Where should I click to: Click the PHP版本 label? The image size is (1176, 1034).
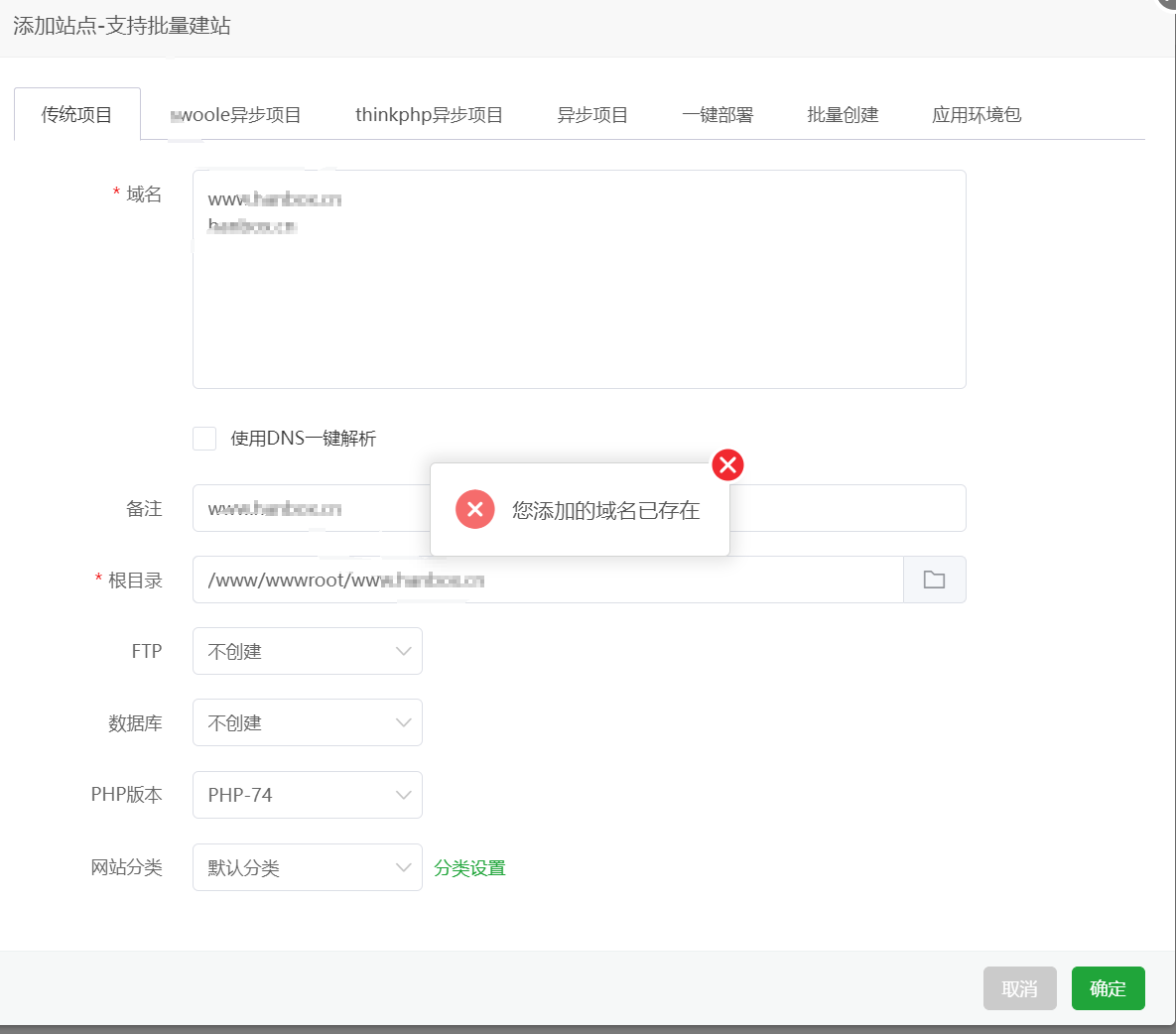pyautogui.click(x=127, y=795)
